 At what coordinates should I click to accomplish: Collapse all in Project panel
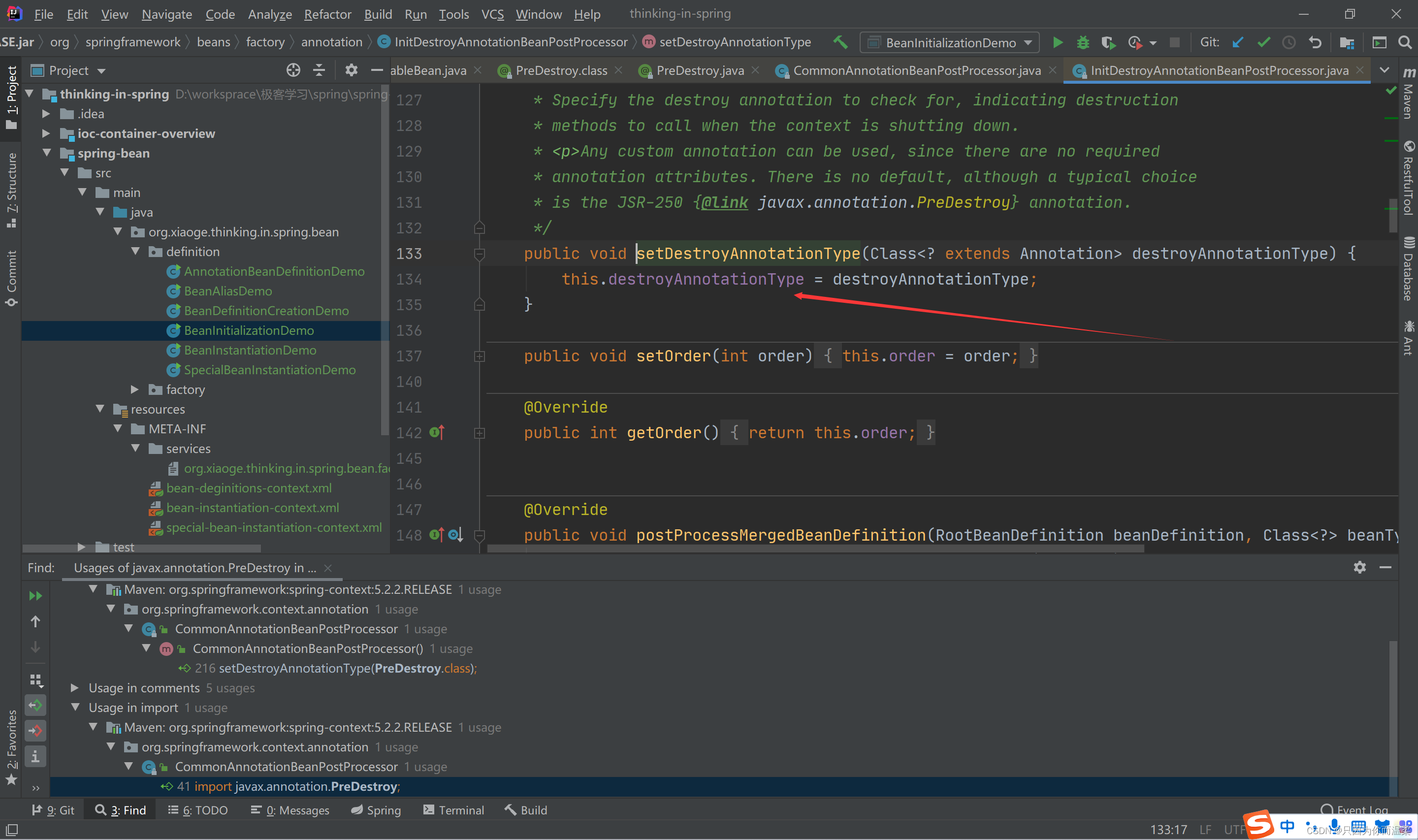click(319, 70)
